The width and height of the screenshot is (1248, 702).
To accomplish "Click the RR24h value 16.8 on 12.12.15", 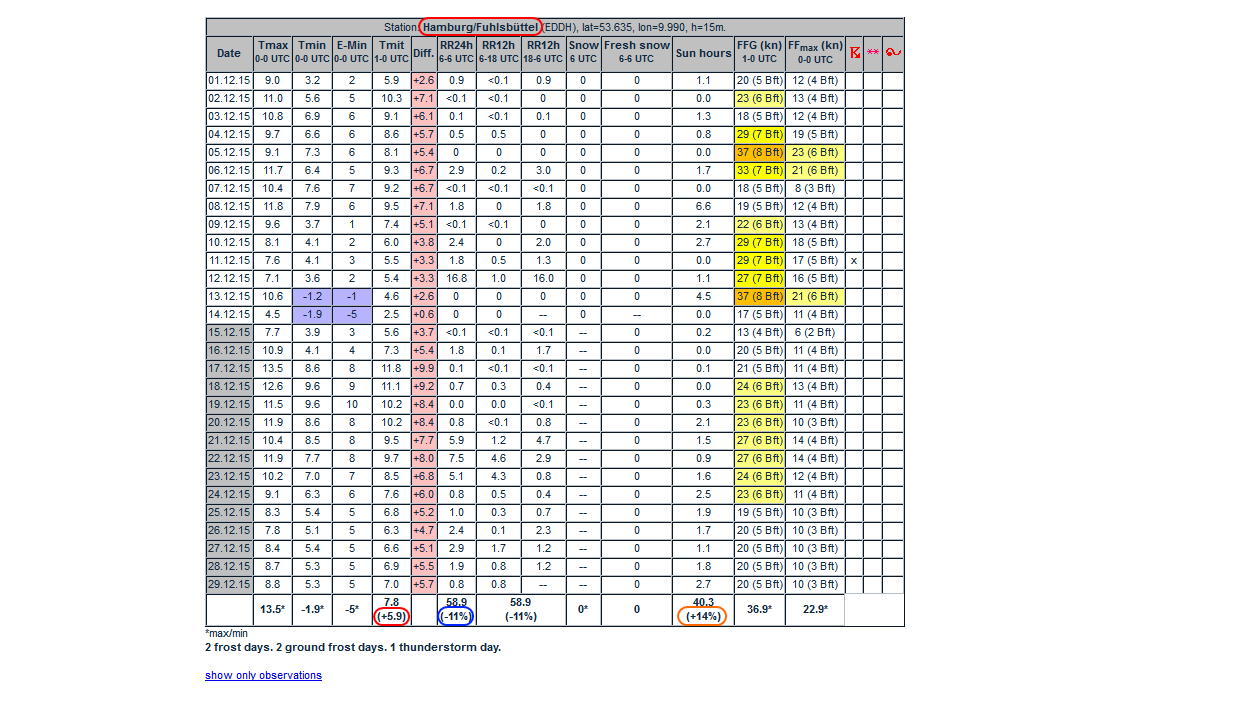I will (x=456, y=279).
